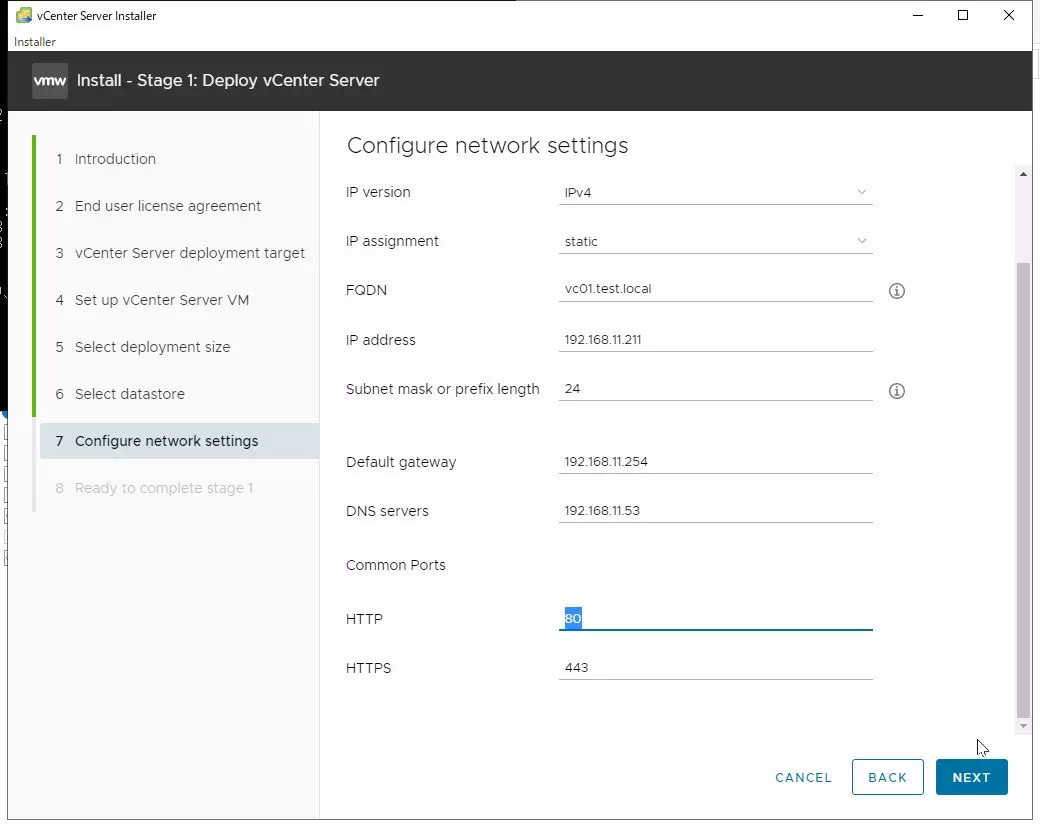Click the DNS servers input field
The image size is (1040, 827).
tap(715, 511)
